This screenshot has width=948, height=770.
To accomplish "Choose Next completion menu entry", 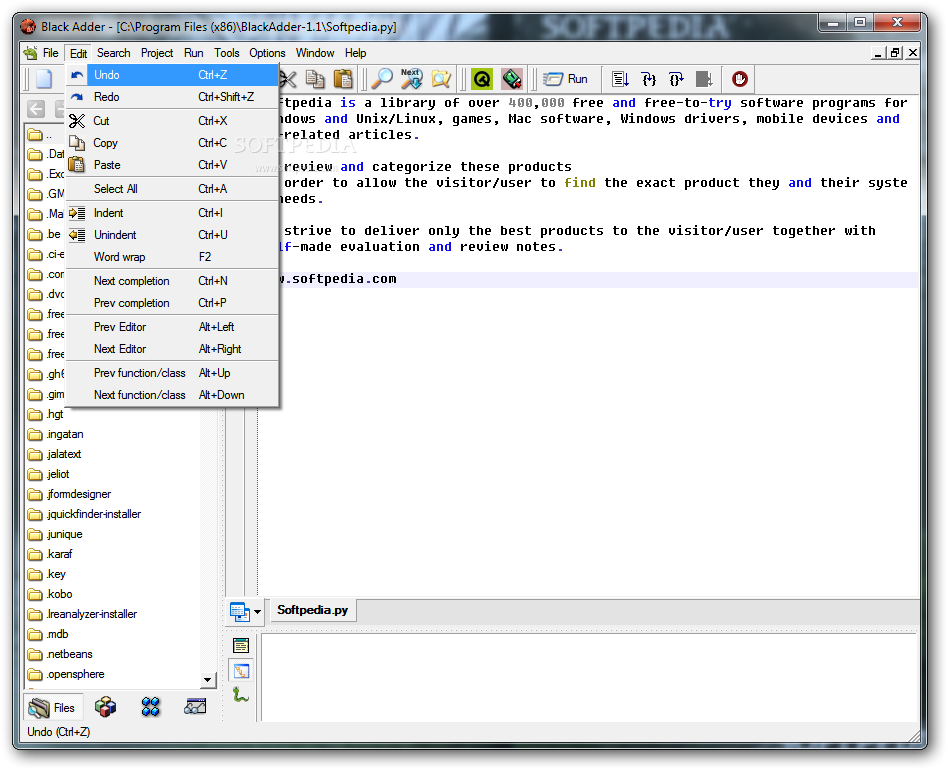I will point(172,281).
